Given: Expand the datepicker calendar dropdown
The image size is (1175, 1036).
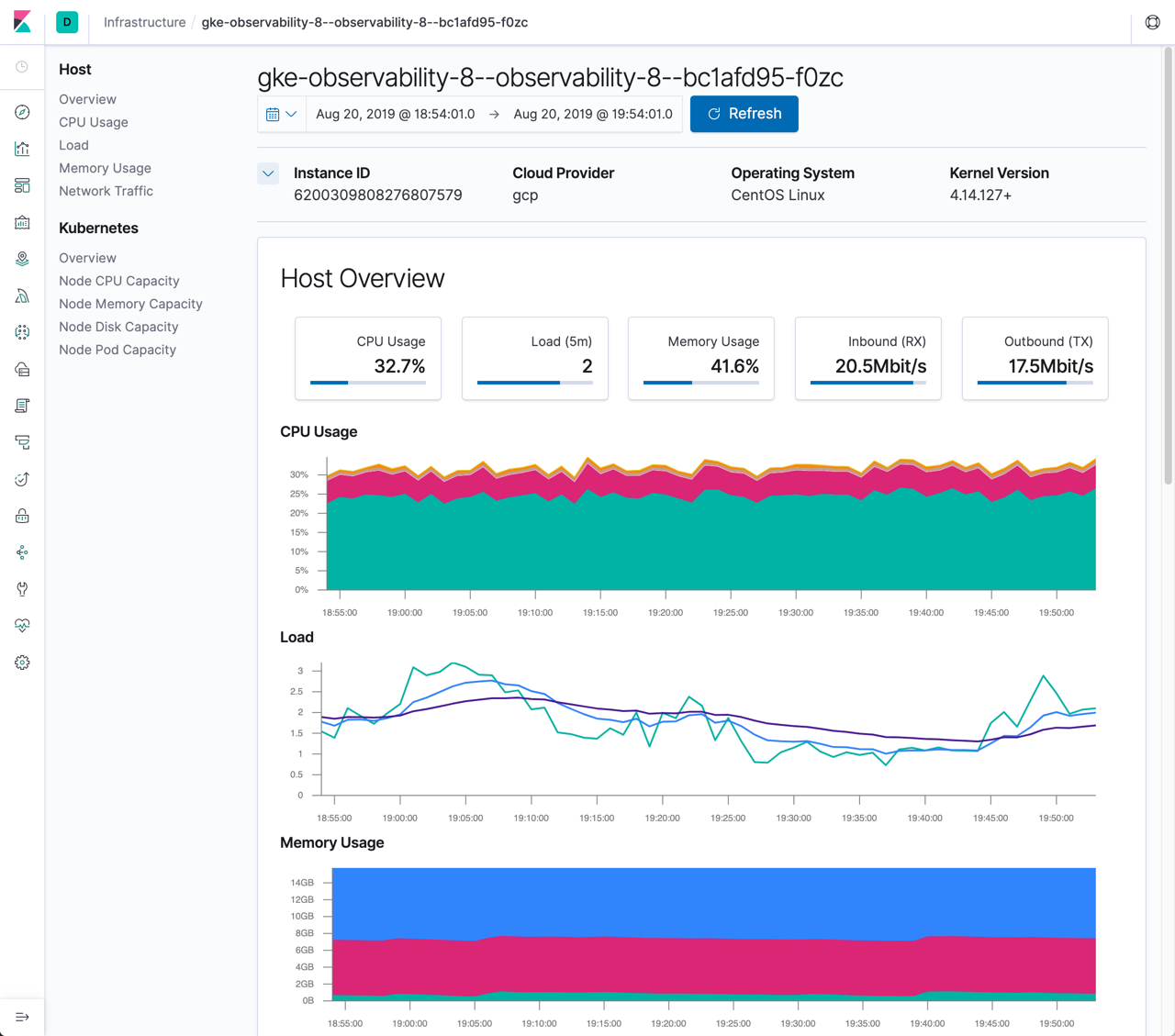Looking at the screenshot, I should [281, 114].
